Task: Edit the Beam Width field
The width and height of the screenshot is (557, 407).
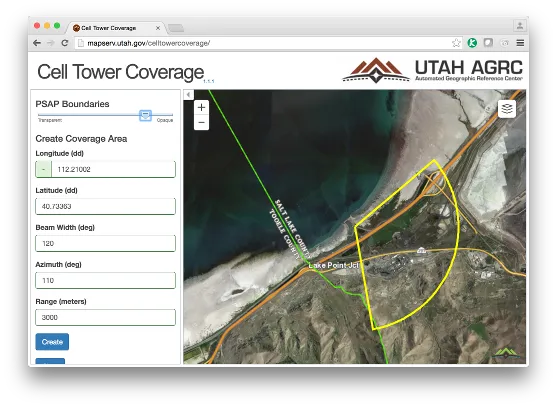Action: tap(106, 243)
